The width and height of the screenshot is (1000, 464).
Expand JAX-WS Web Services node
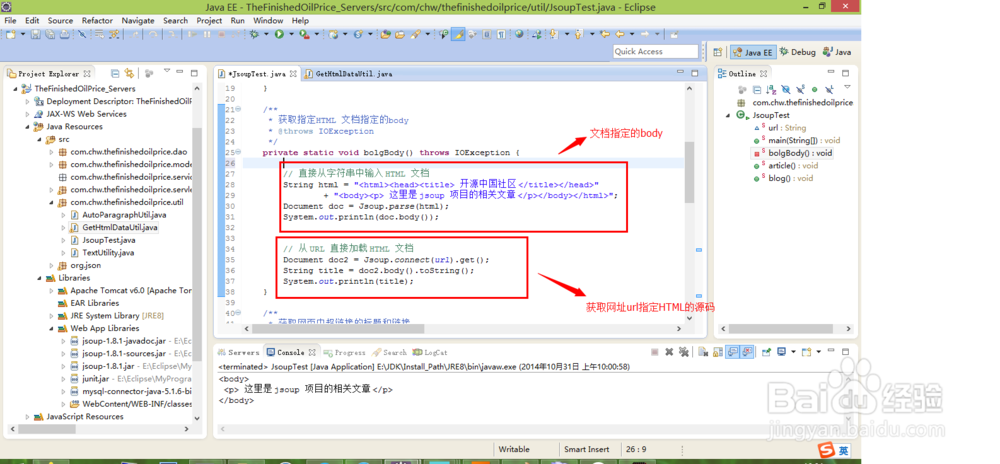(x=27, y=114)
